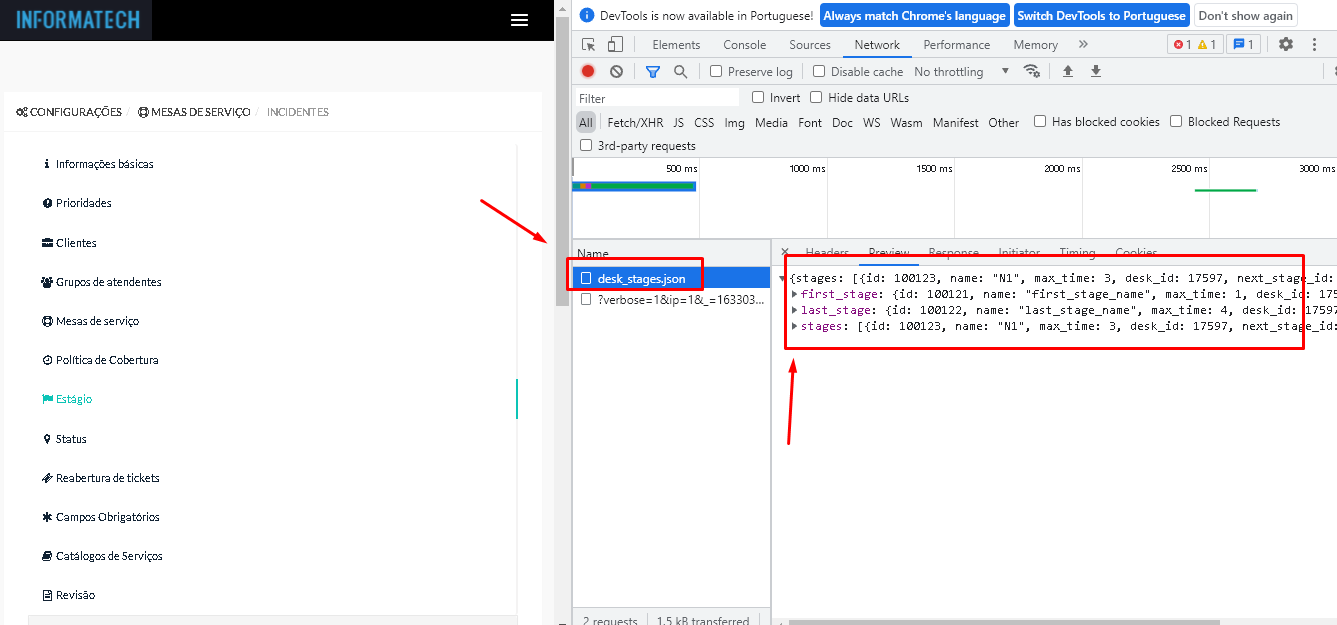Expand the first_stage object
The height and width of the screenshot is (625, 1337).
tap(795, 294)
